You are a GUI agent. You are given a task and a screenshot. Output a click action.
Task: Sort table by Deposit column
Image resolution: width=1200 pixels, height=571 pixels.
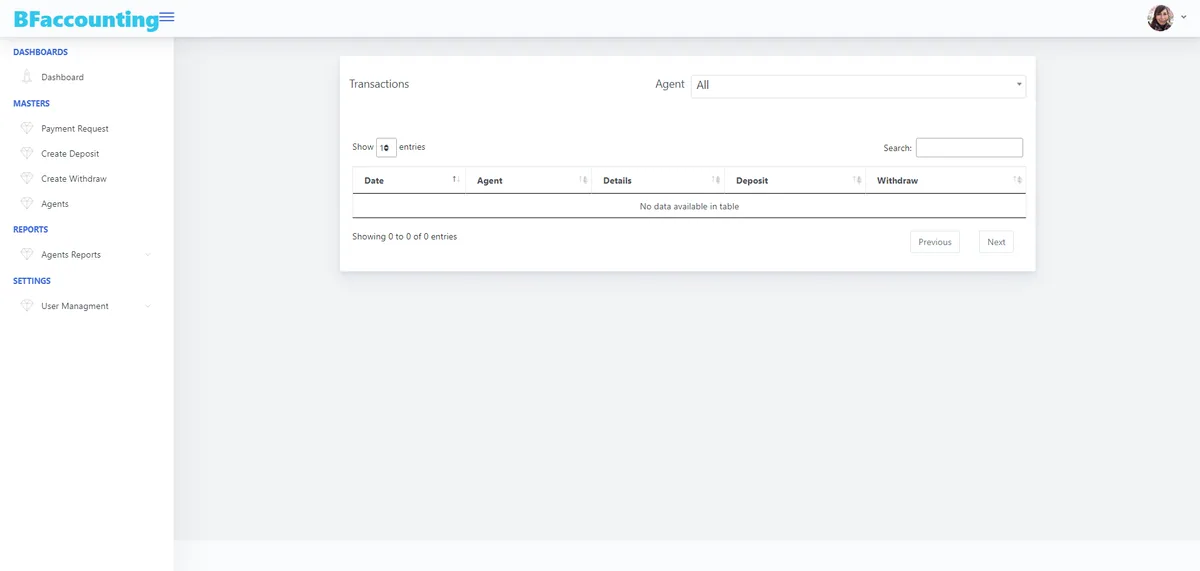click(x=795, y=180)
